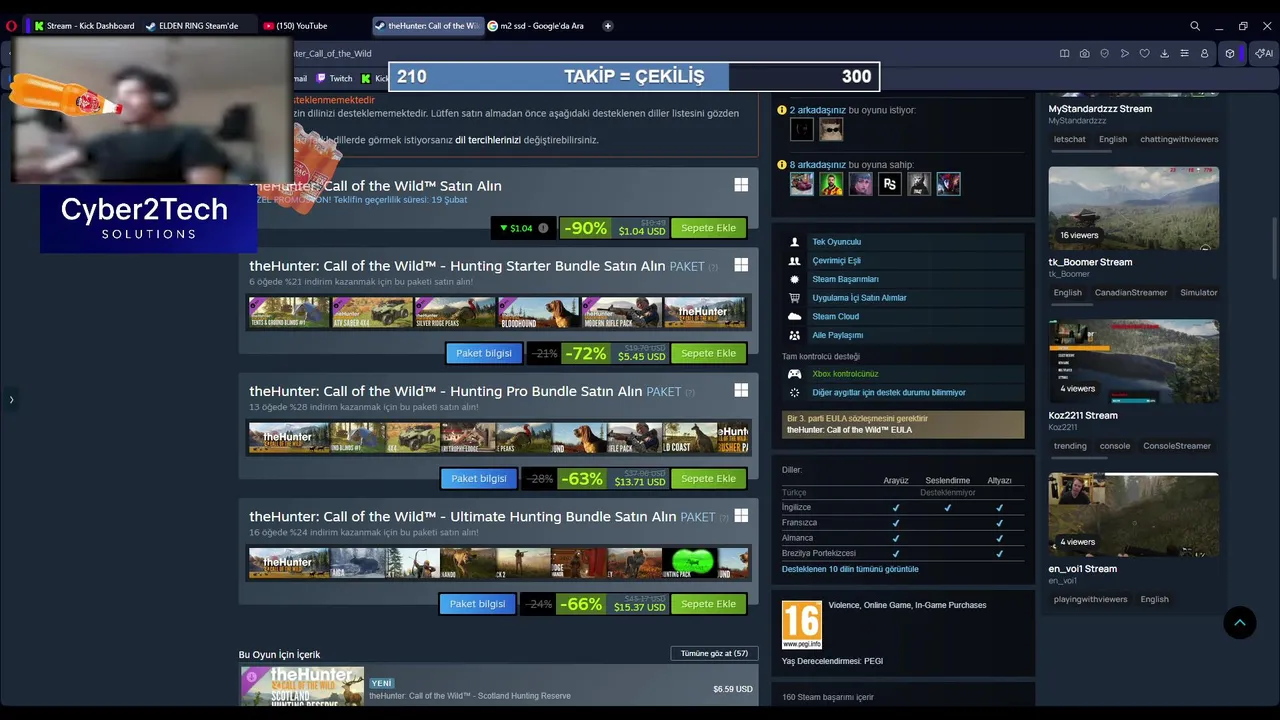This screenshot has height=720, width=1280.
Task: Open Bloodhound thumbnail in Hunting Starter Bundle
Action: coord(538,312)
